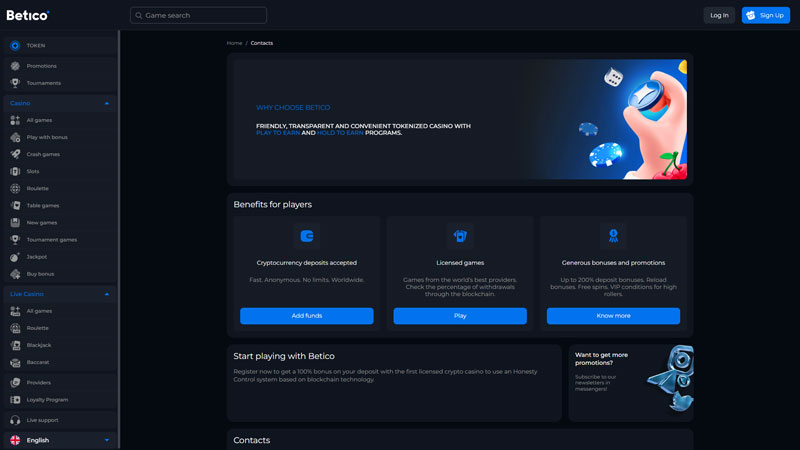Open the Slots icon in Casino section
The height and width of the screenshot is (450, 800).
point(15,171)
